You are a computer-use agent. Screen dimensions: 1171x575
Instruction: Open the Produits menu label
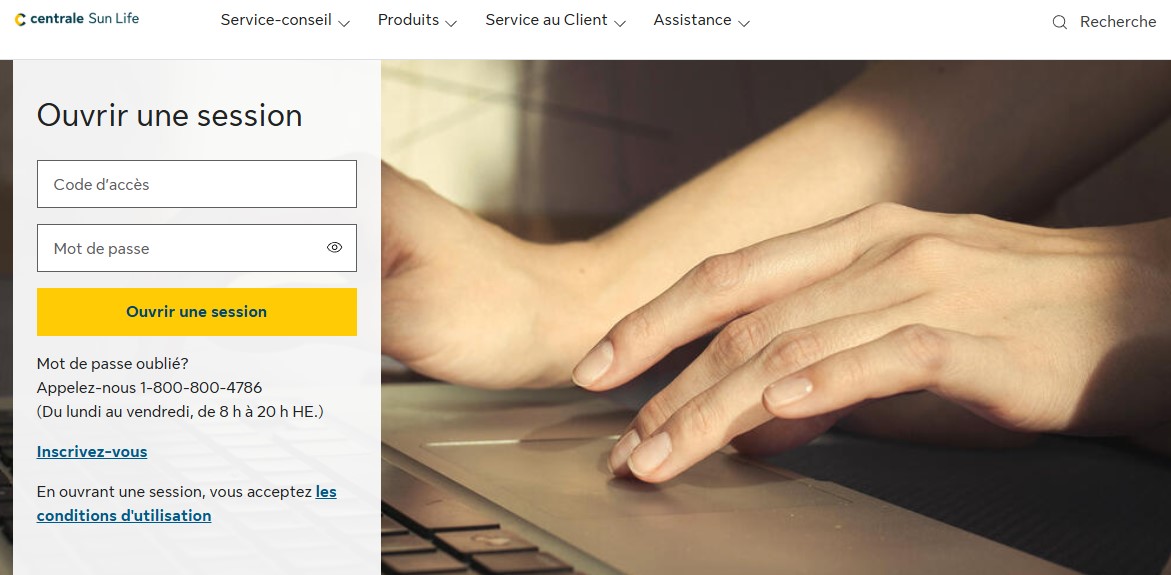click(409, 20)
